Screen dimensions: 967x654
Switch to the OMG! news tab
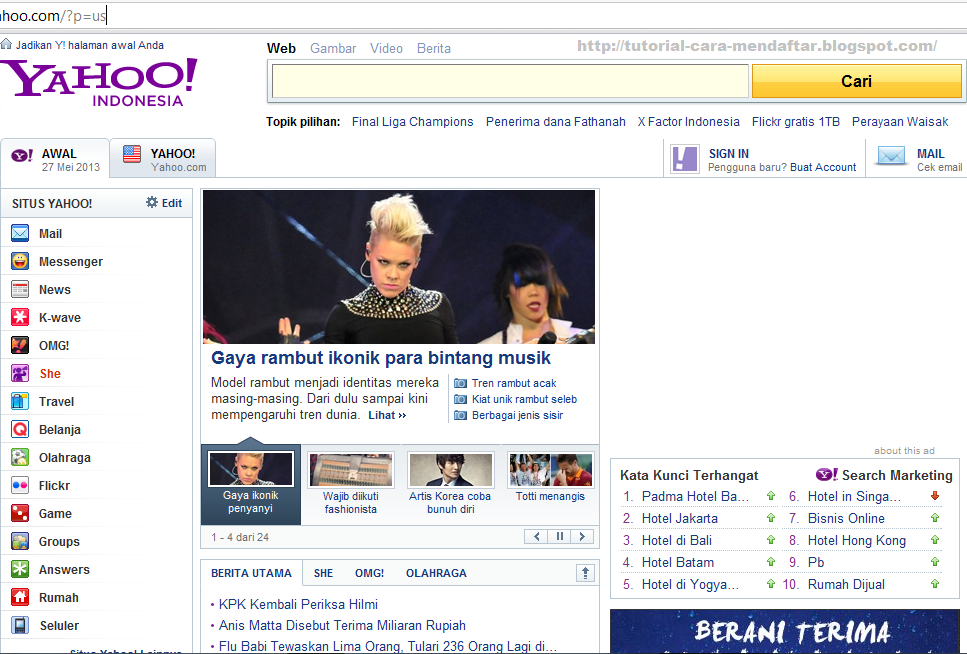[x=369, y=573]
